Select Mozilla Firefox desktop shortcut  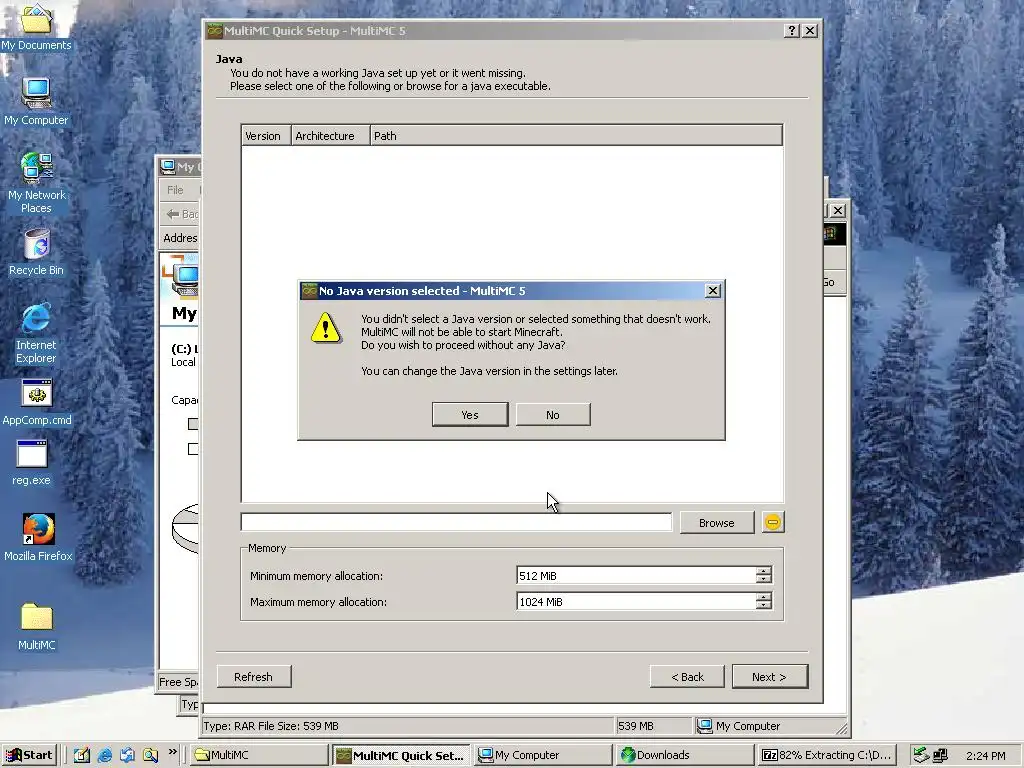(38, 537)
